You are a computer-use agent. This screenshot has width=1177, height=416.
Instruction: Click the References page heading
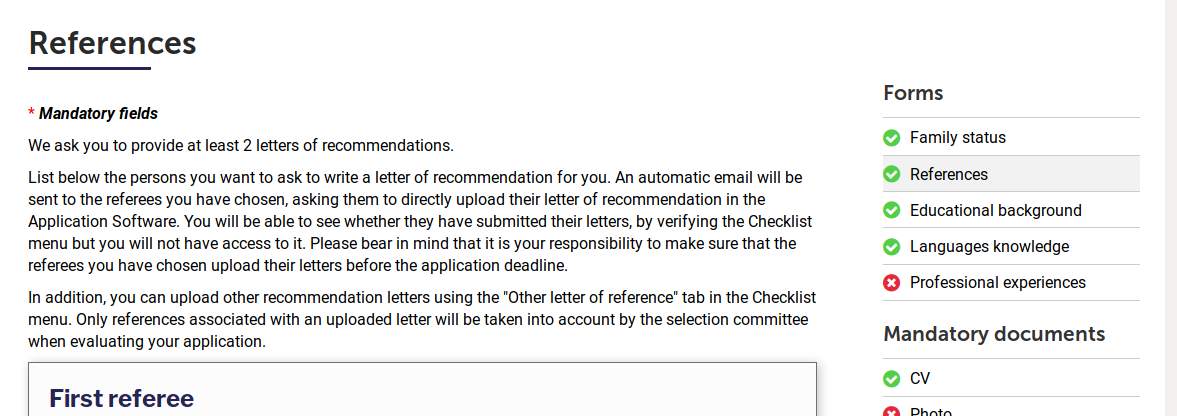click(113, 43)
